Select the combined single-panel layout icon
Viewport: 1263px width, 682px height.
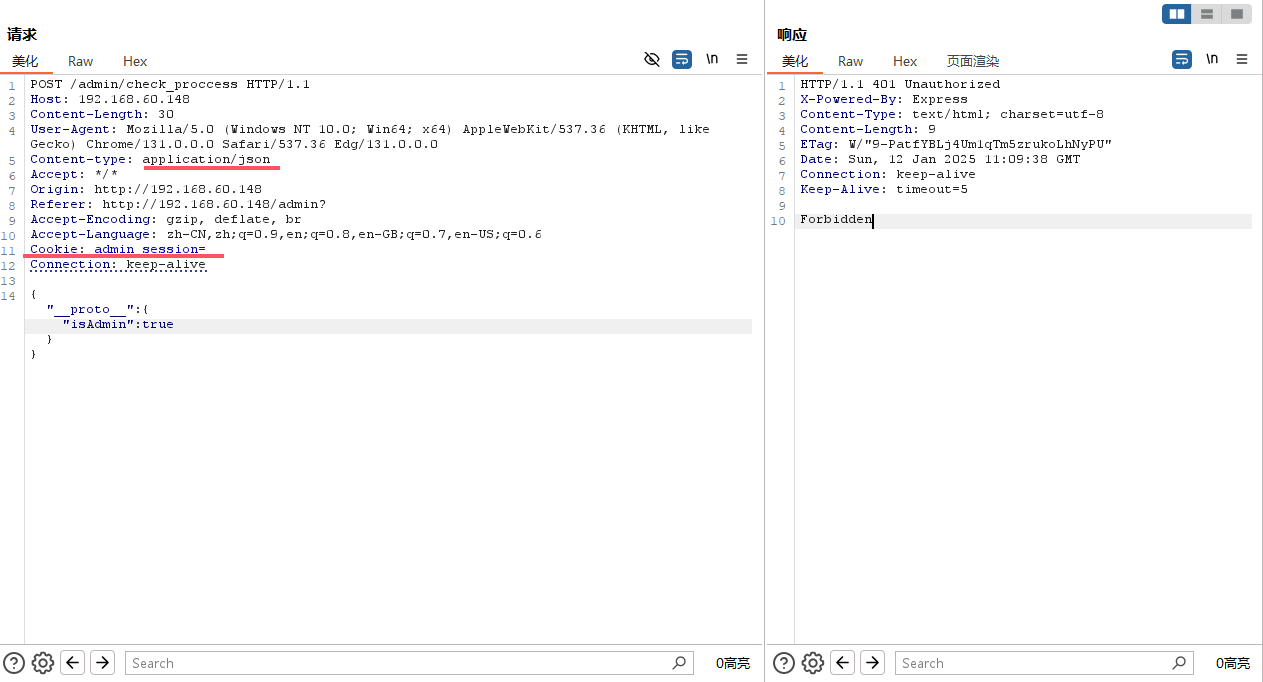1237,14
